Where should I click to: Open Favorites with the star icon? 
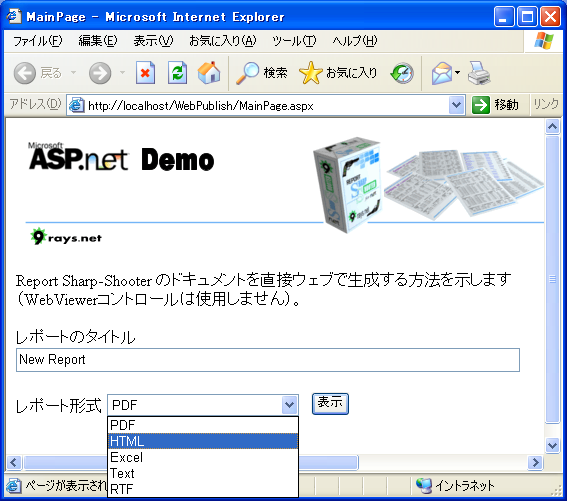click(x=310, y=73)
